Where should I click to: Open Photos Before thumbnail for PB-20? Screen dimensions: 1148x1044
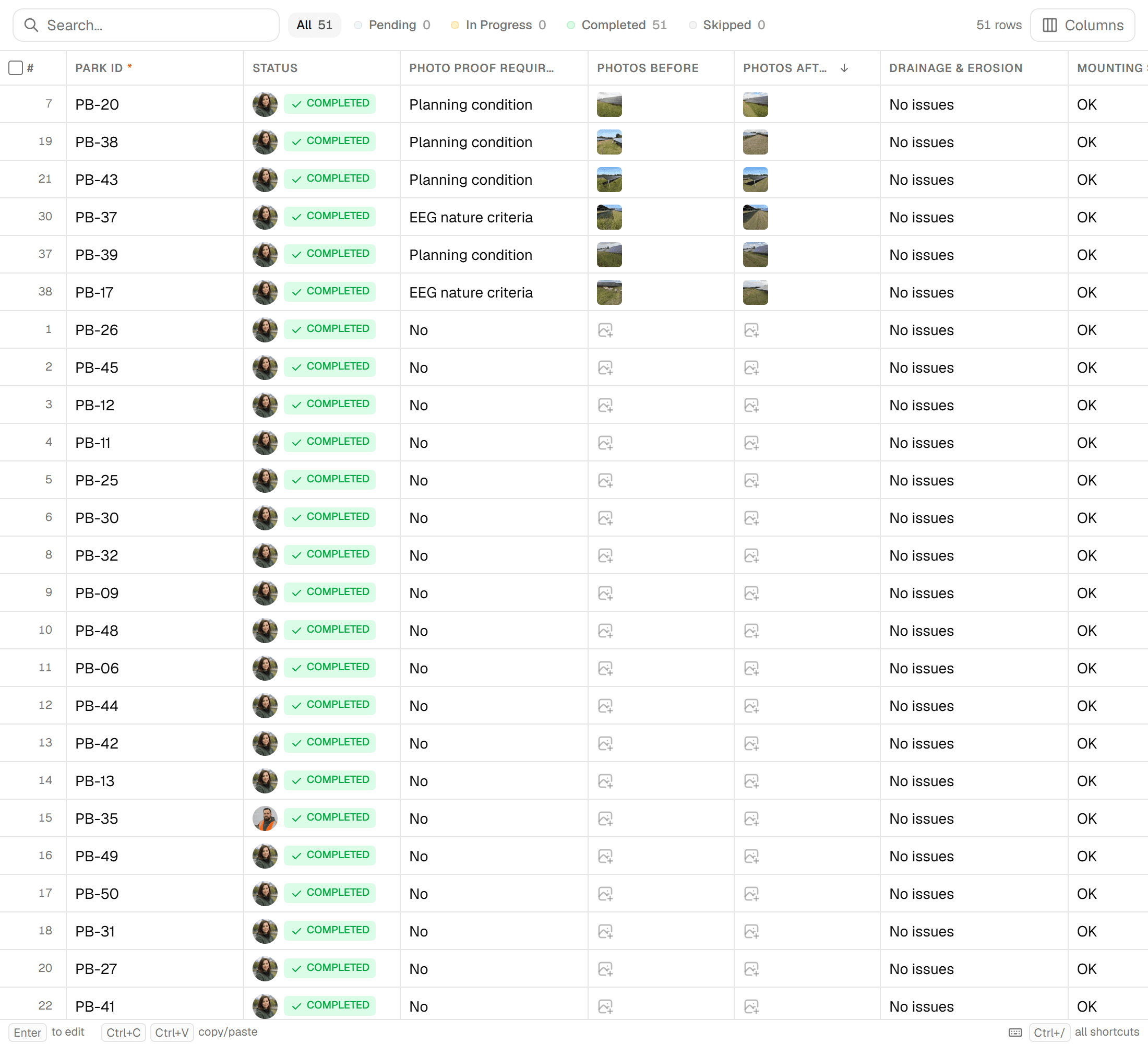tap(609, 104)
